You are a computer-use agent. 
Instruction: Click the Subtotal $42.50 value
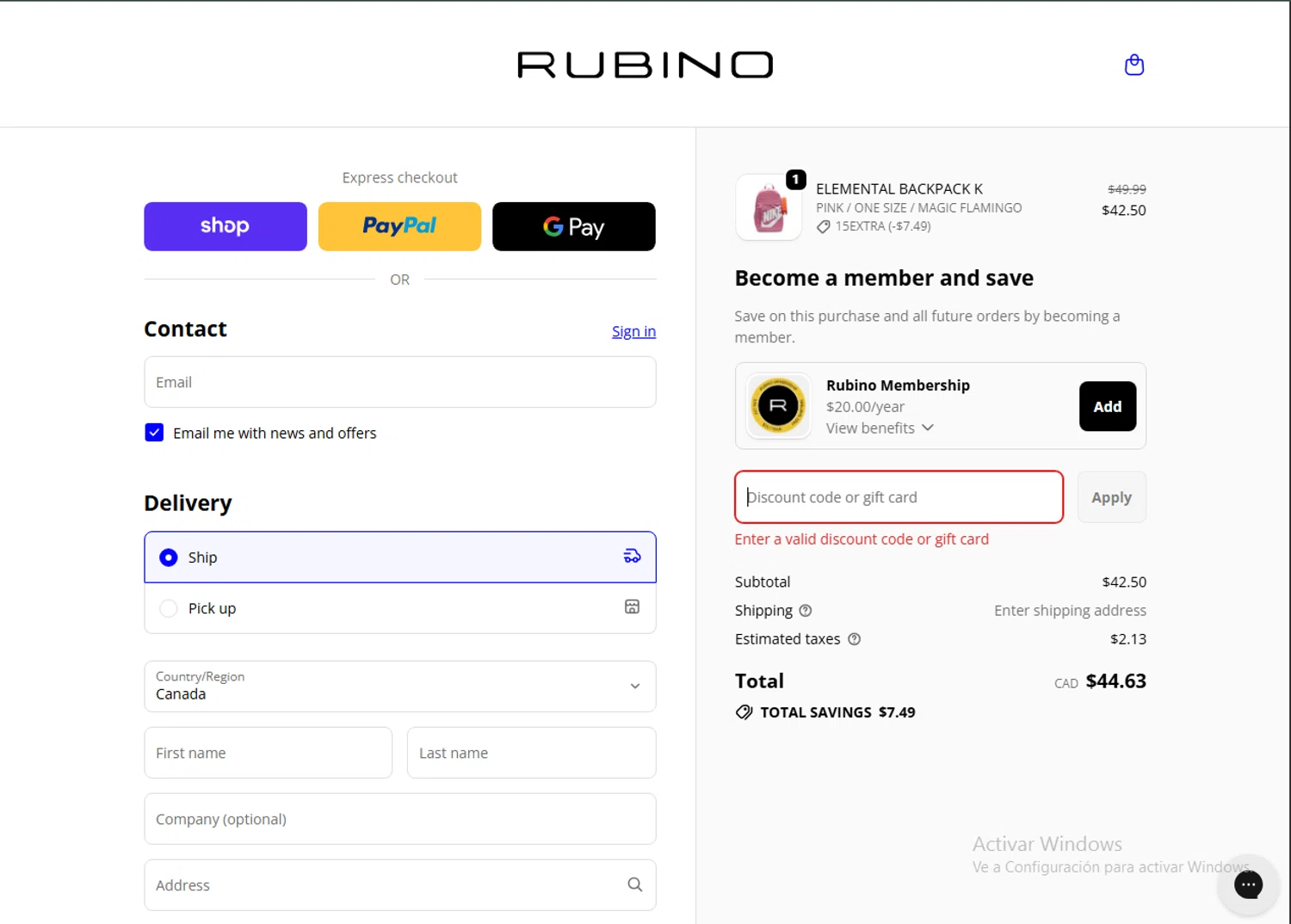pyautogui.click(x=1124, y=582)
